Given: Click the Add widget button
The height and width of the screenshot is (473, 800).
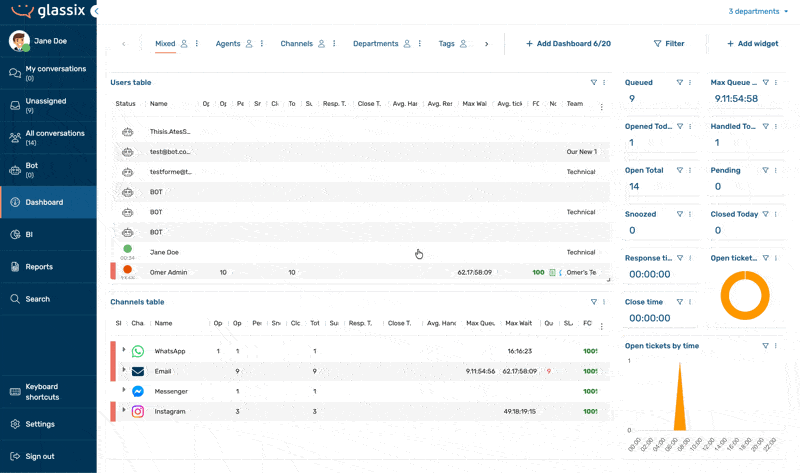Looking at the screenshot, I should pyautogui.click(x=753, y=44).
